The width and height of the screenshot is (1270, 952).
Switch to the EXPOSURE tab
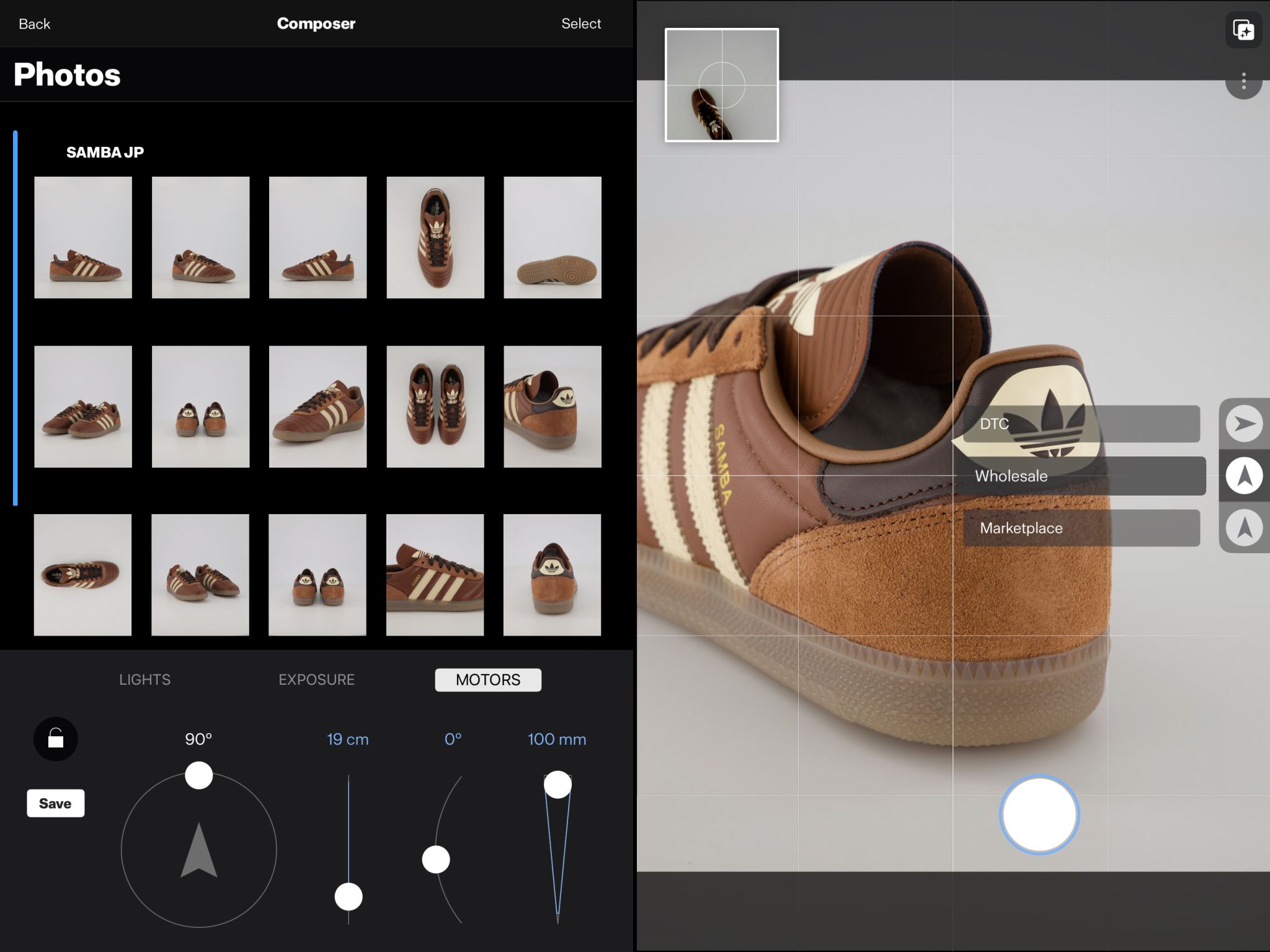[x=316, y=680]
